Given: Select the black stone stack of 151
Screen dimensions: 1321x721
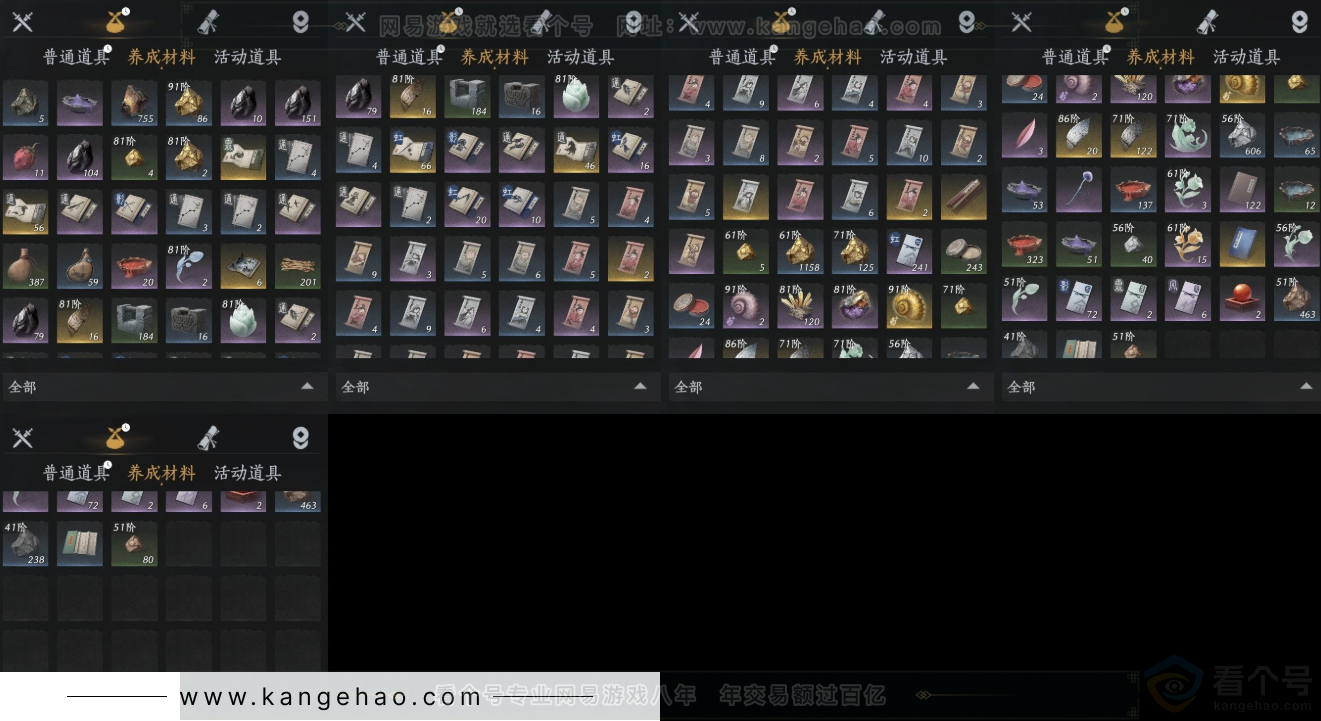Looking at the screenshot, I should point(297,103).
